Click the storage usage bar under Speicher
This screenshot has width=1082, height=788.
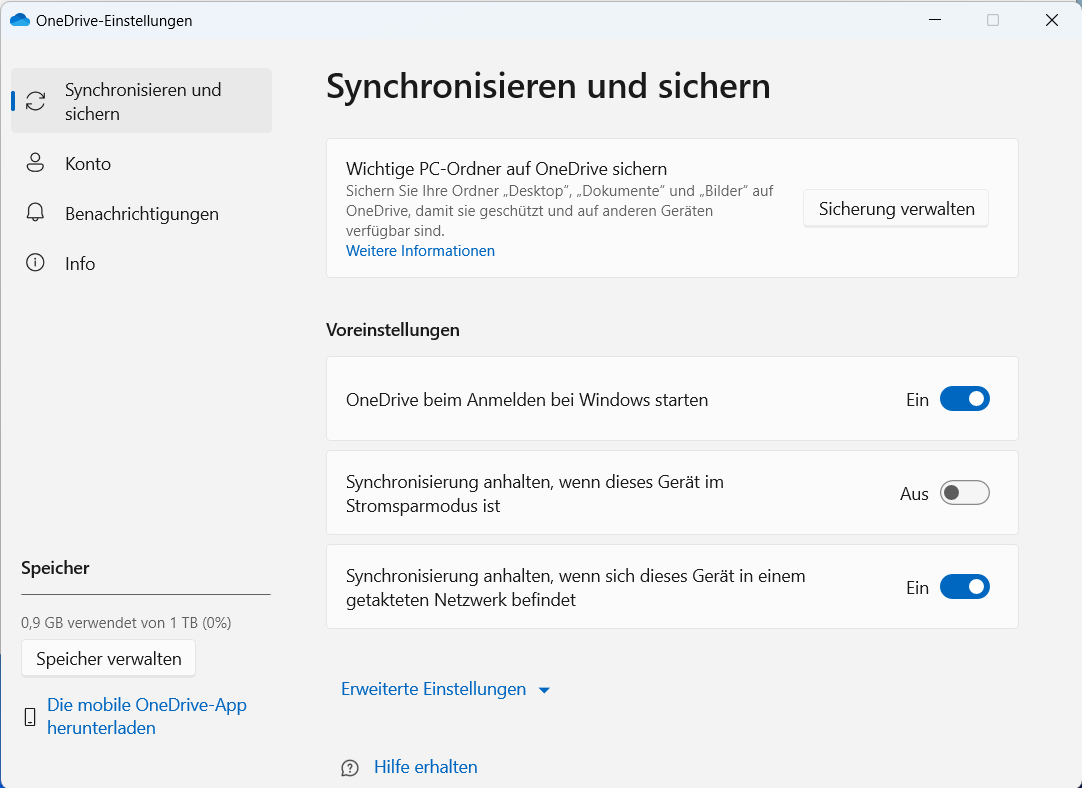coord(145,622)
